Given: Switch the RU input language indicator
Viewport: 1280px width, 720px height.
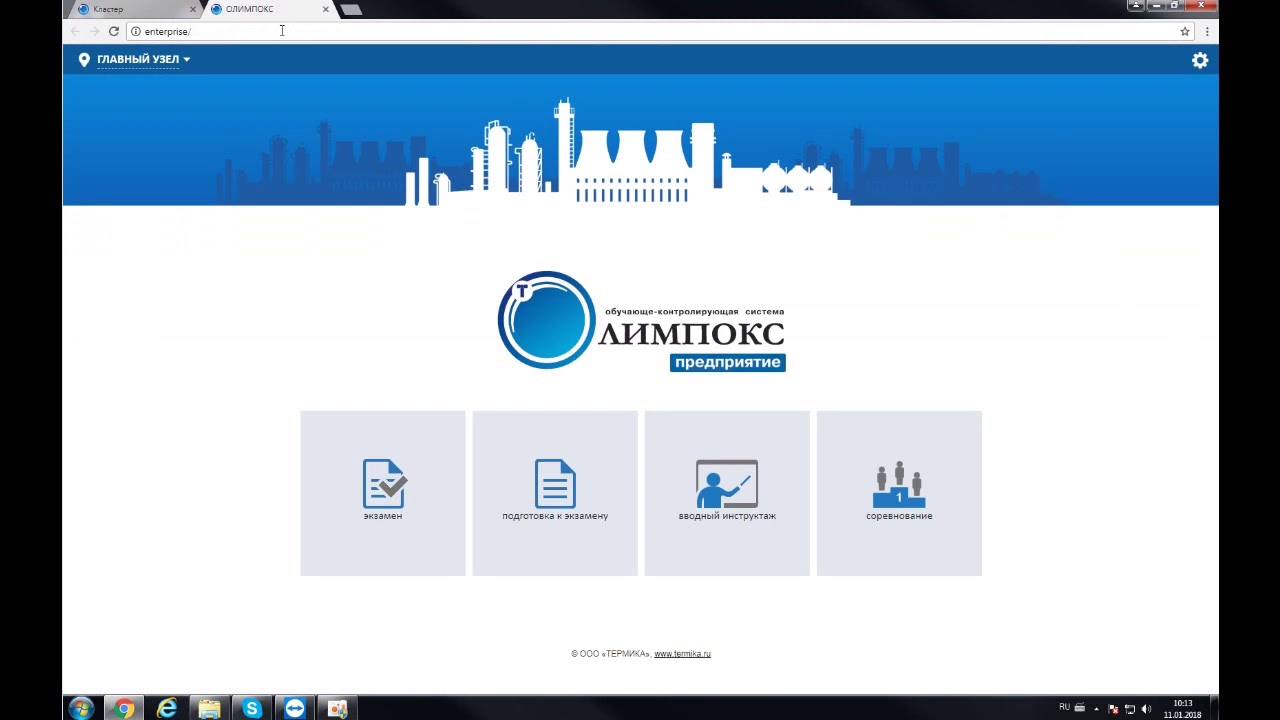Looking at the screenshot, I should click(x=1064, y=708).
